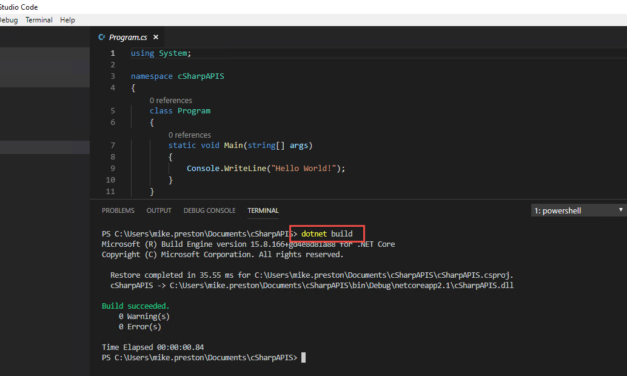
Task: Click 'static void Main(string[] args)' line
Action: pyautogui.click(x=240, y=146)
